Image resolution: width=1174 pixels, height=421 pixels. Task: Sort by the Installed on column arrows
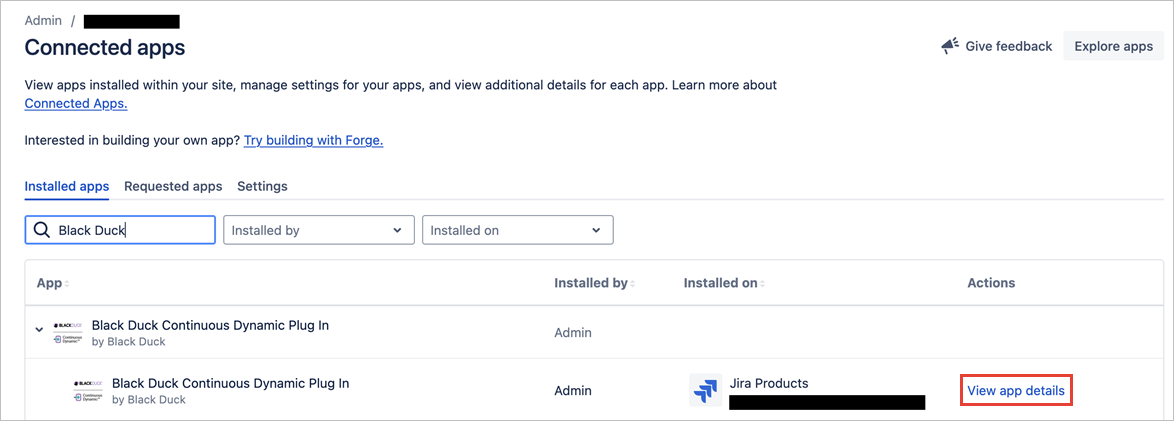763,283
